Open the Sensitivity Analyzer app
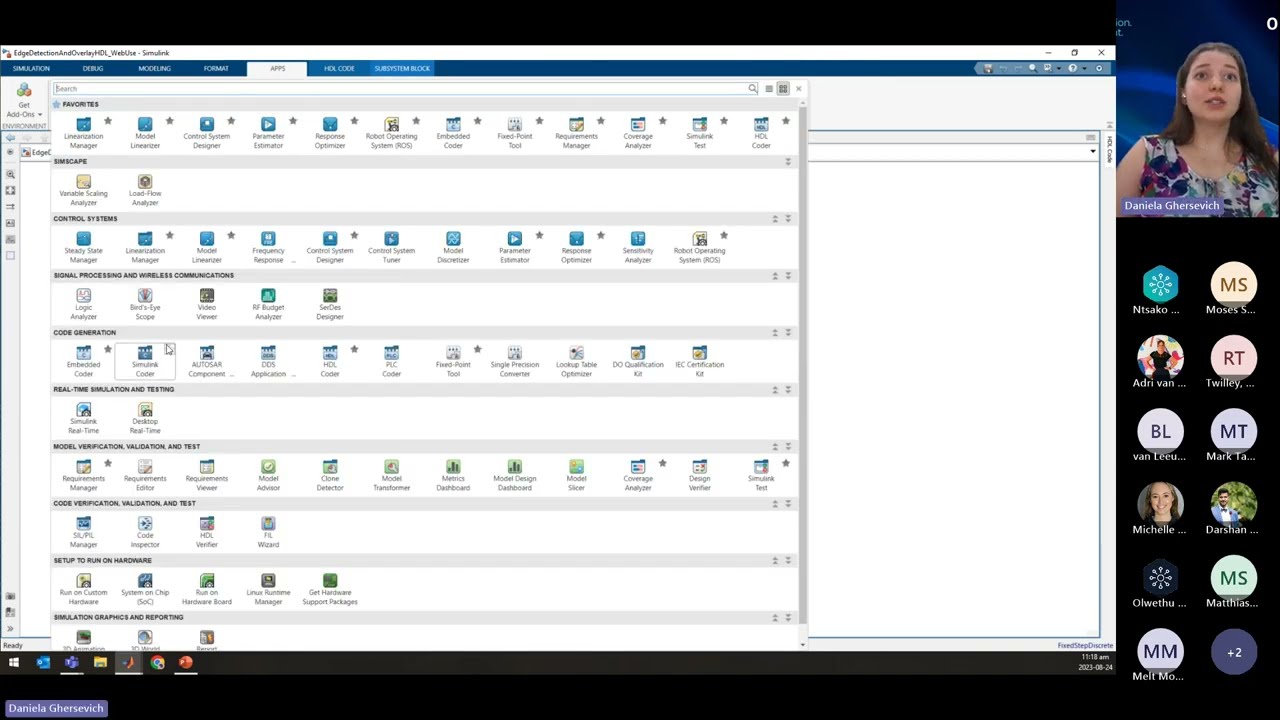 pos(638,247)
